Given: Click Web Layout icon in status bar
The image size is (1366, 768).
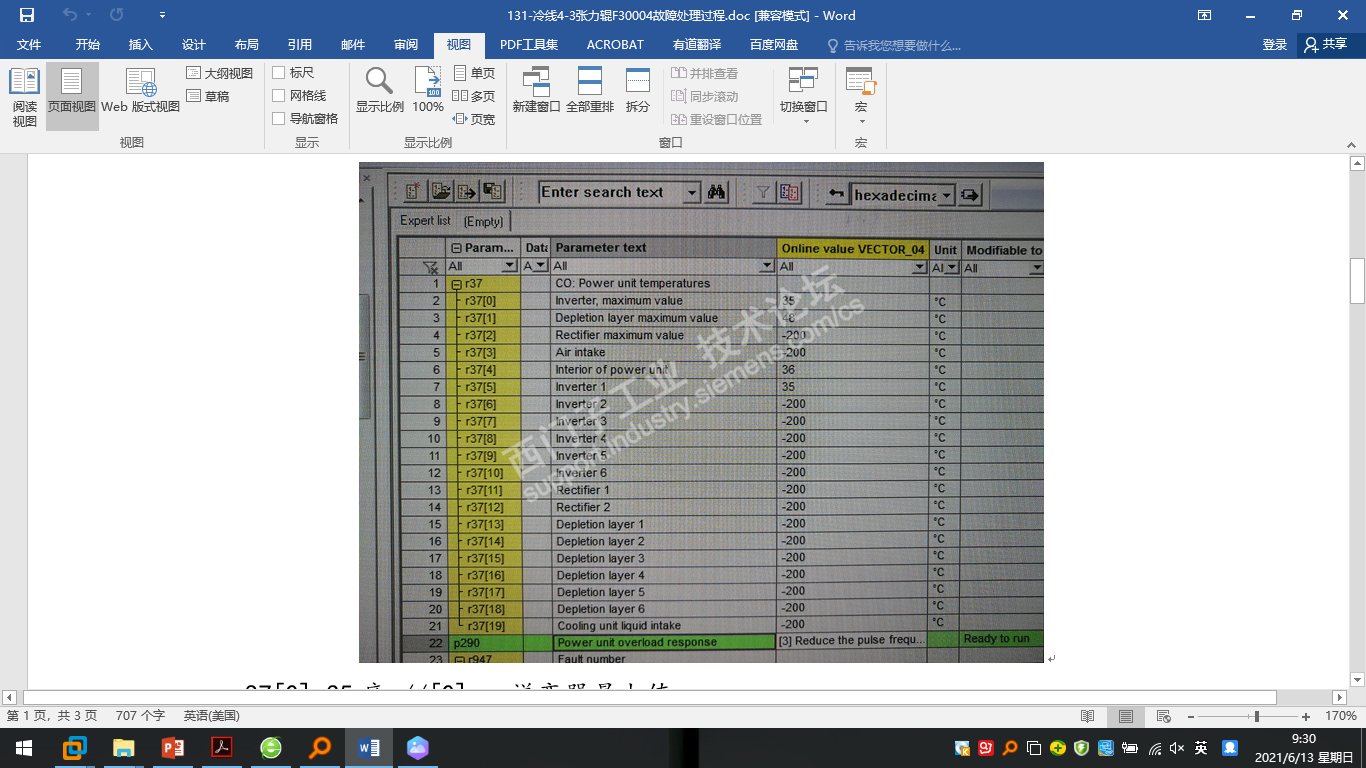Looking at the screenshot, I should (1163, 716).
